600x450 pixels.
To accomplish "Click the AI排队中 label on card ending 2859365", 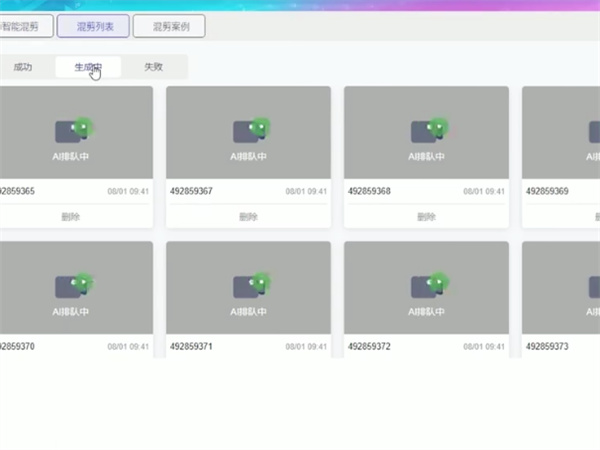I will click(70, 157).
